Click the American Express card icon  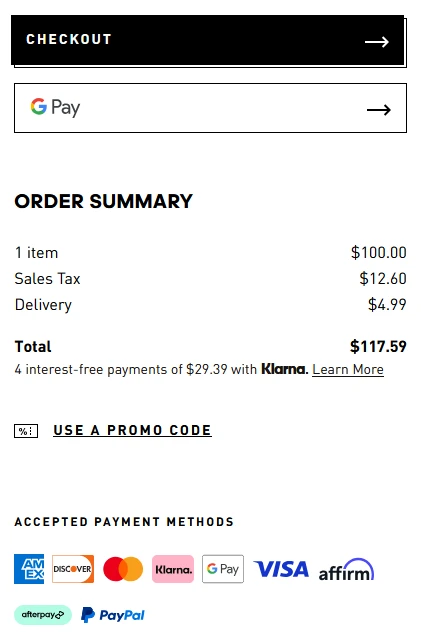pyautogui.click(x=29, y=569)
